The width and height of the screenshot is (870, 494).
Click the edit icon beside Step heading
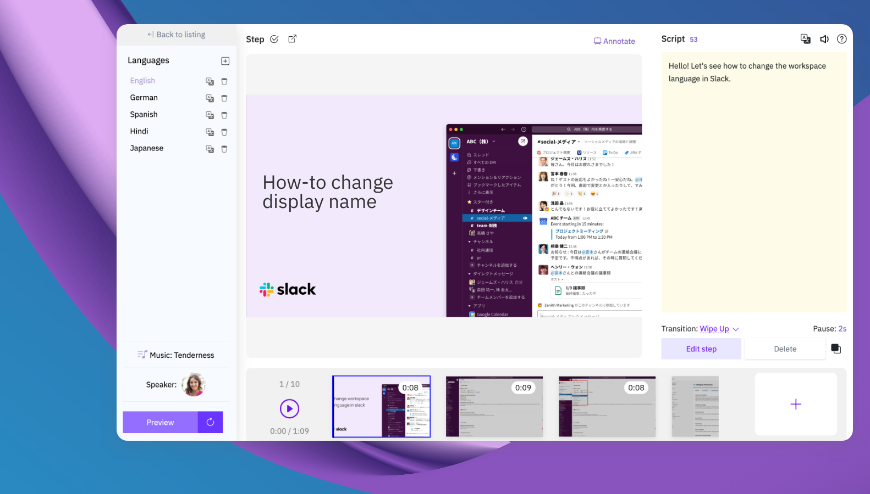tap(292, 39)
